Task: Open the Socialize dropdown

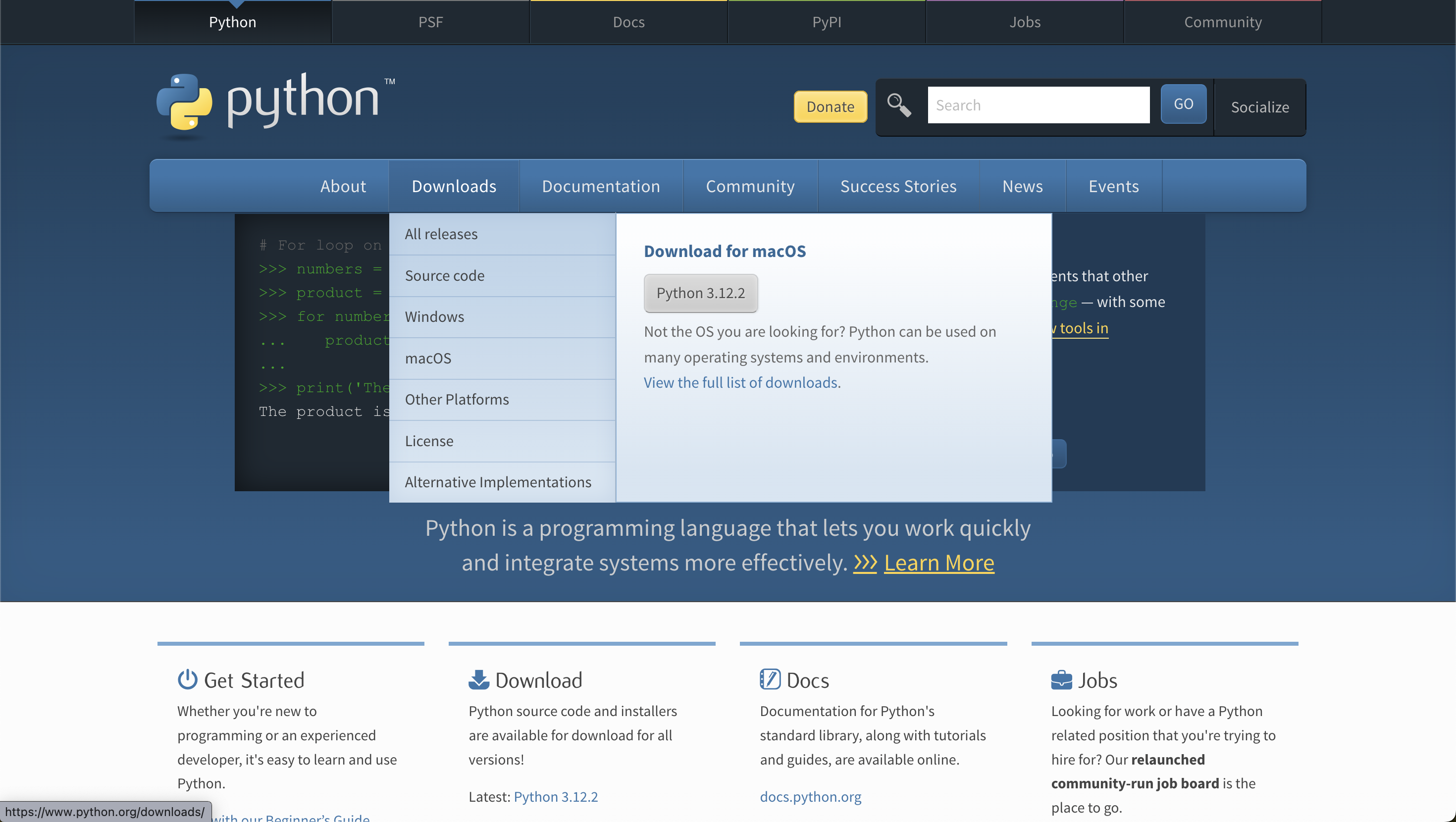Action: tap(1259, 107)
